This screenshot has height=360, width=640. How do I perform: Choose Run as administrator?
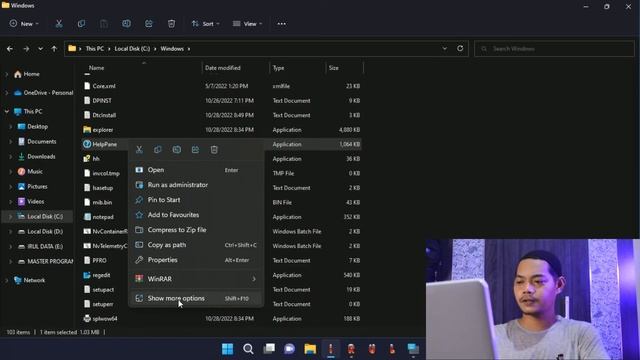(x=196, y=185)
